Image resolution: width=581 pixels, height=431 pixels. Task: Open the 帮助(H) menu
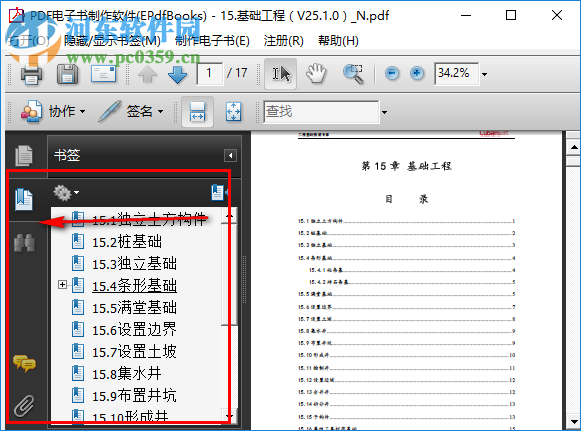tap(338, 40)
